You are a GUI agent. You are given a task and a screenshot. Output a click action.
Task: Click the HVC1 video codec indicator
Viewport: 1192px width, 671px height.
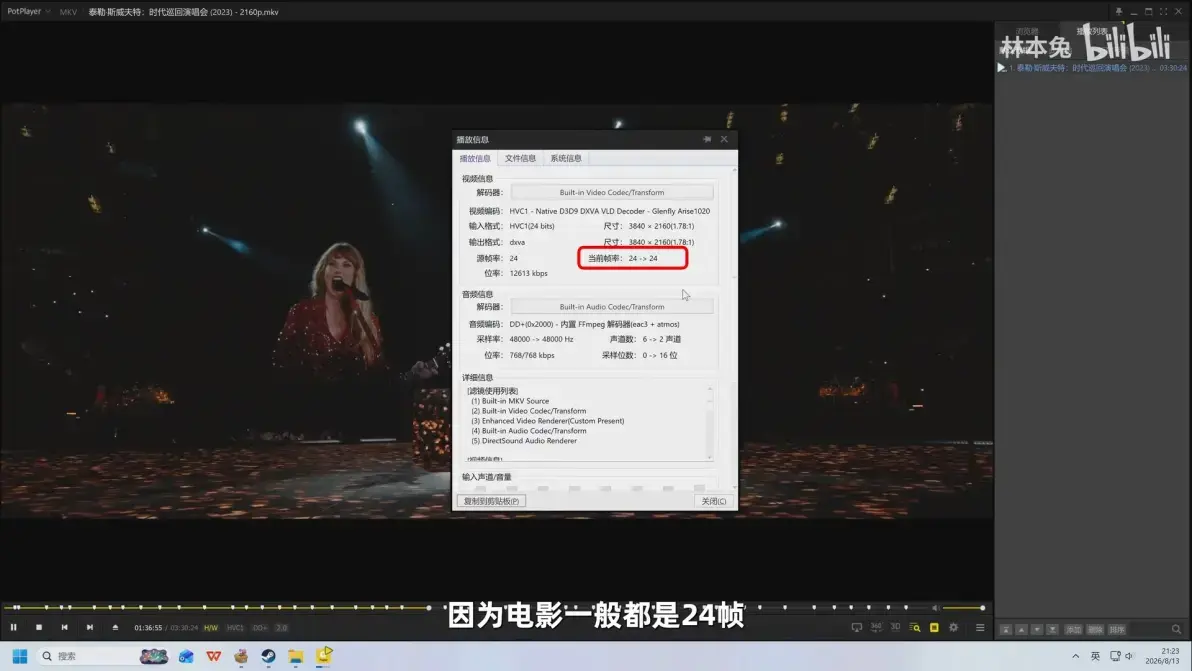[x=235, y=628]
